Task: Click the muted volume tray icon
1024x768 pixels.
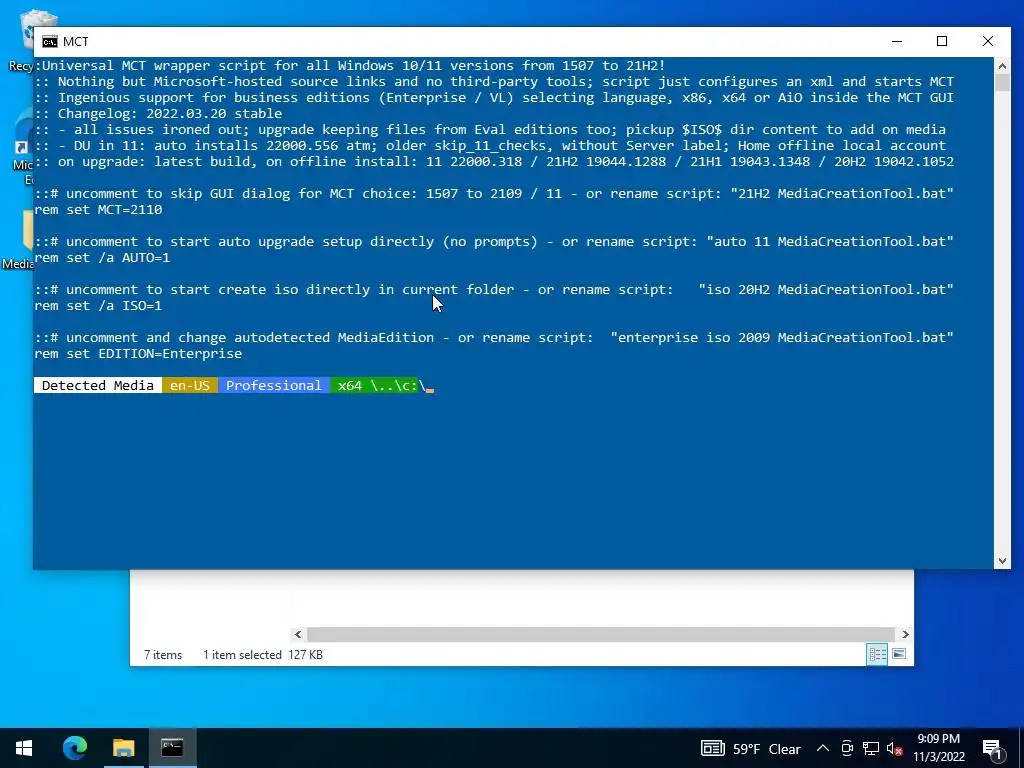Action: coord(894,748)
